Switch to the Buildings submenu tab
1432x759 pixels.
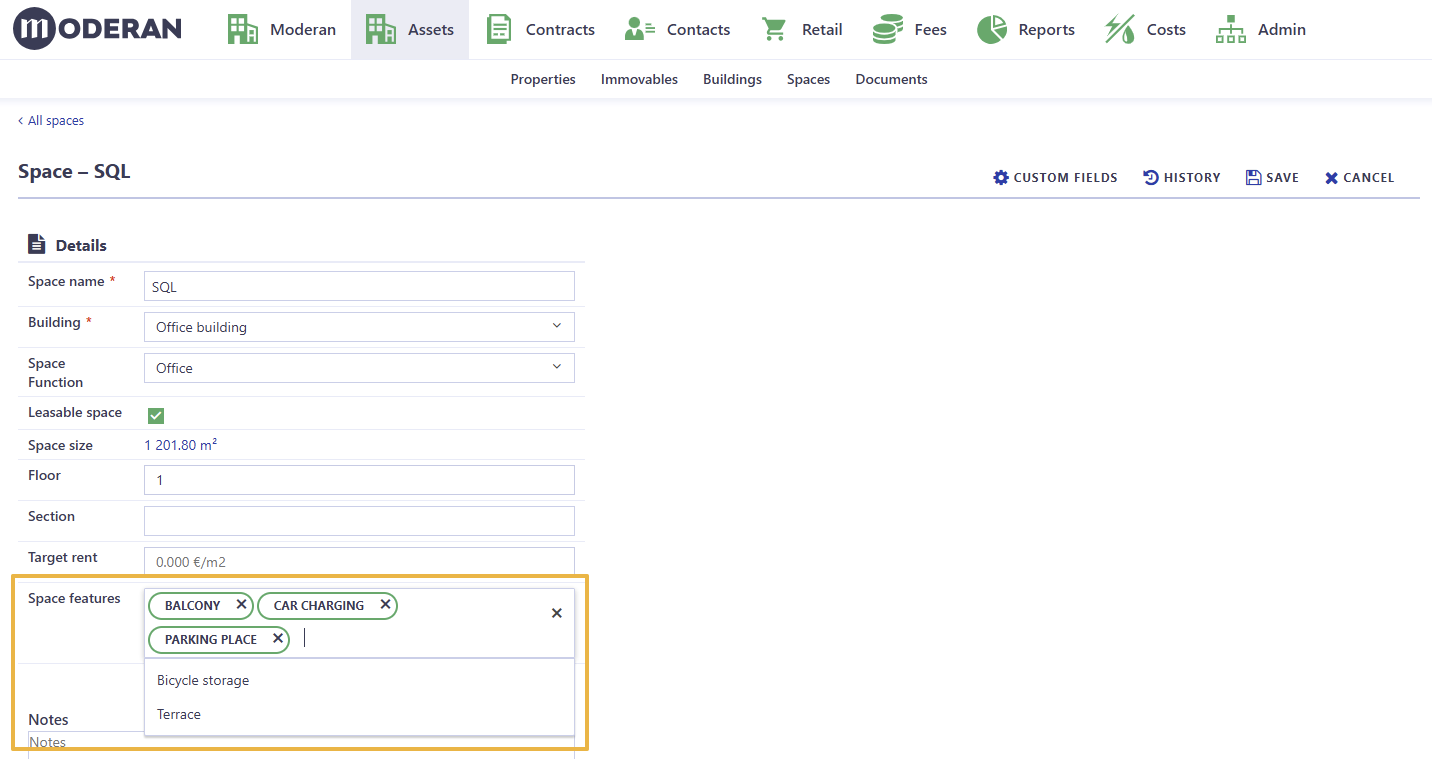pyautogui.click(x=732, y=79)
